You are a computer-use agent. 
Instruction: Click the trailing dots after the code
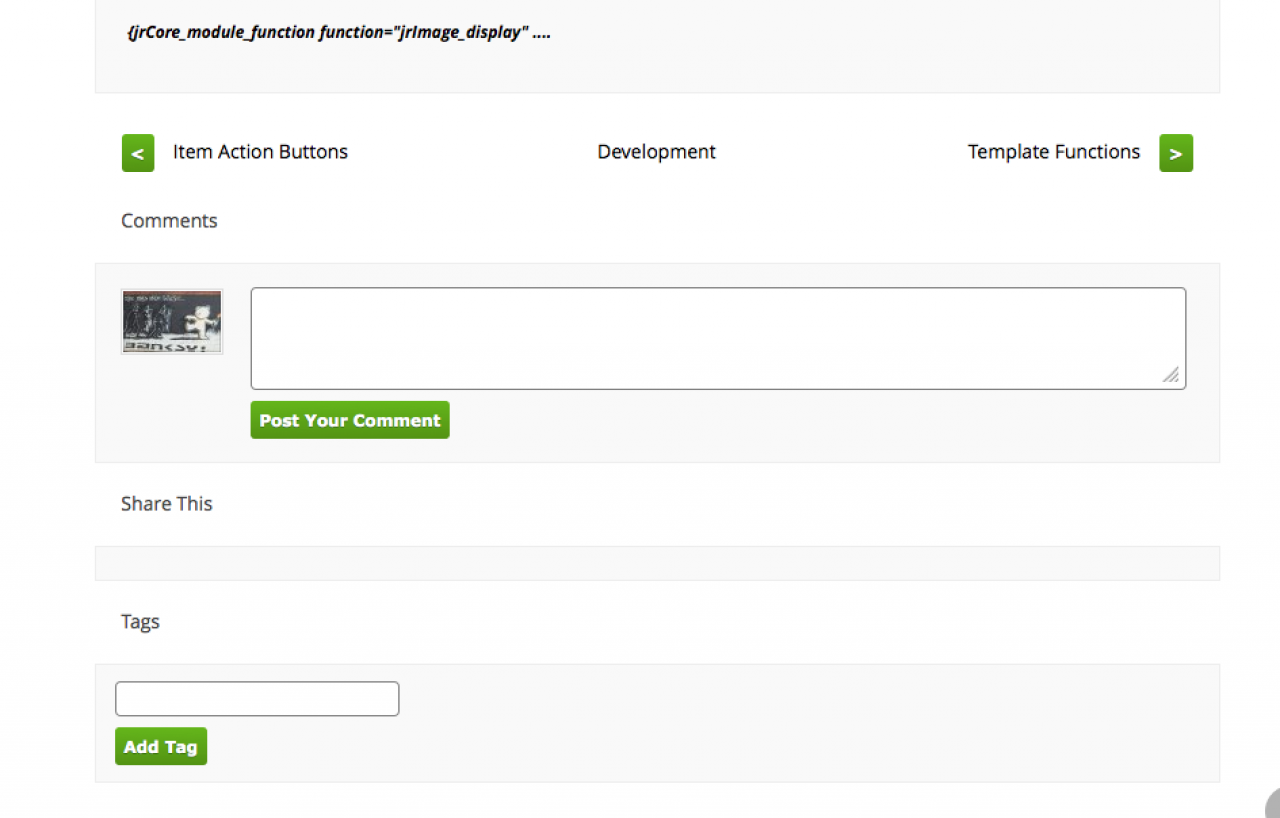tap(542, 33)
